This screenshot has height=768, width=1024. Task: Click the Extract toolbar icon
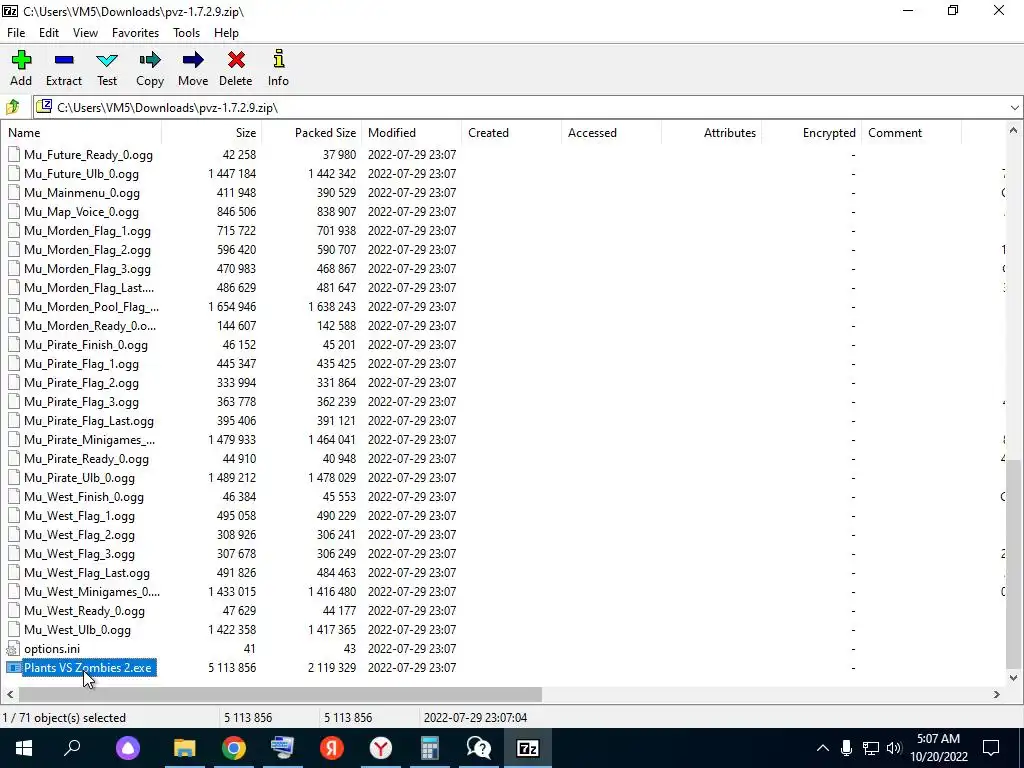pos(64,61)
